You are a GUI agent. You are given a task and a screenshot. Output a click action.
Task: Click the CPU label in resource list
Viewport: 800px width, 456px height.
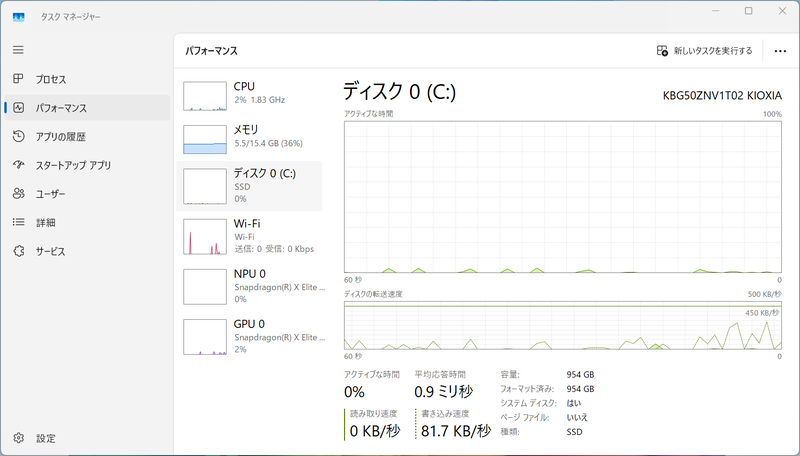[x=244, y=86]
